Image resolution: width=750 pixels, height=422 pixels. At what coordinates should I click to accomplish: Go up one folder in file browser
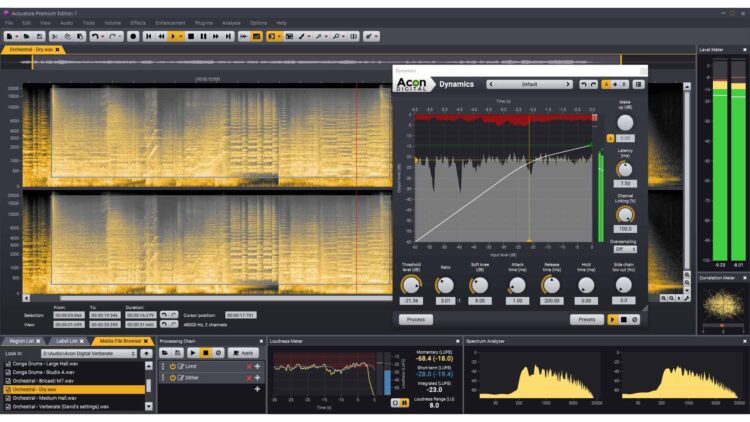pyautogui.click(x=146, y=354)
